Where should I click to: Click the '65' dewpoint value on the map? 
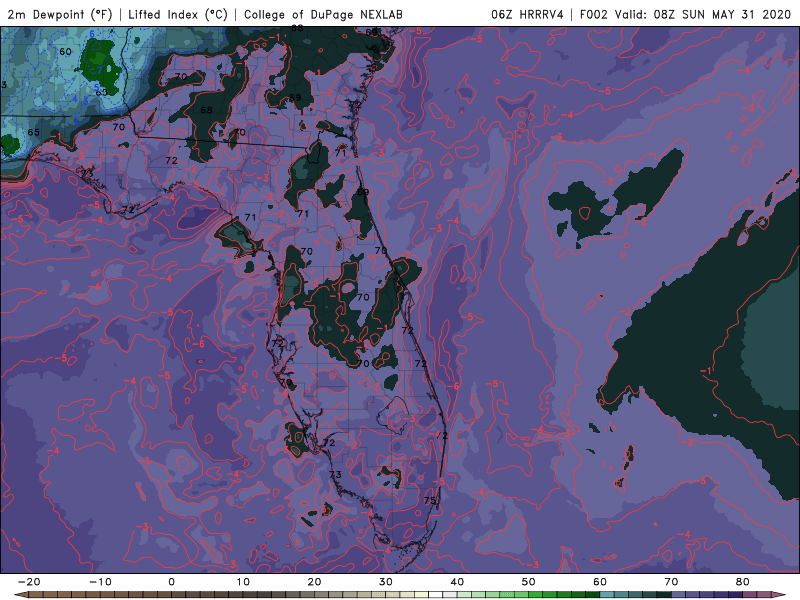point(33,132)
